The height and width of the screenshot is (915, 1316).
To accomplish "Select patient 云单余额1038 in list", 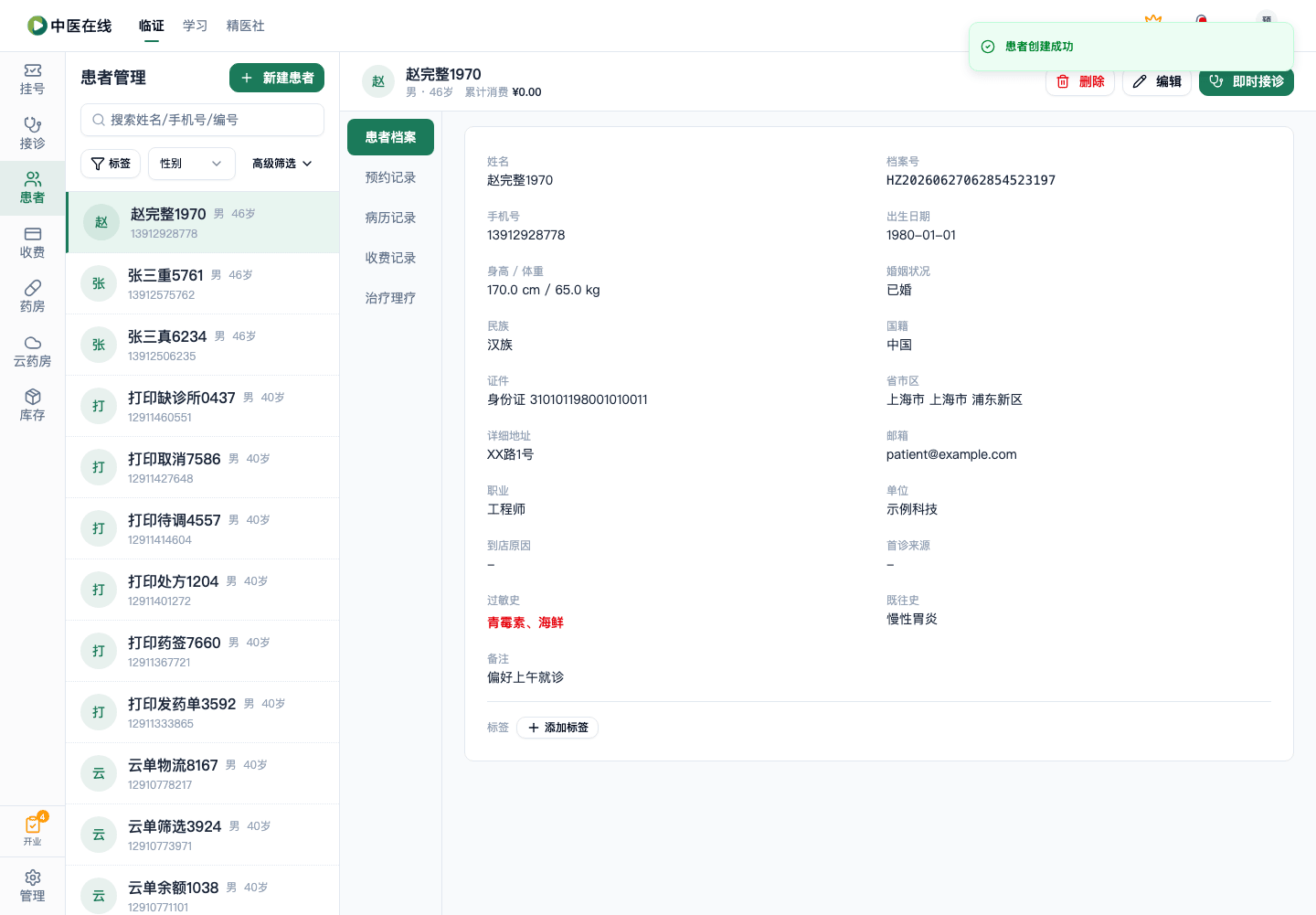I will coord(202,890).
